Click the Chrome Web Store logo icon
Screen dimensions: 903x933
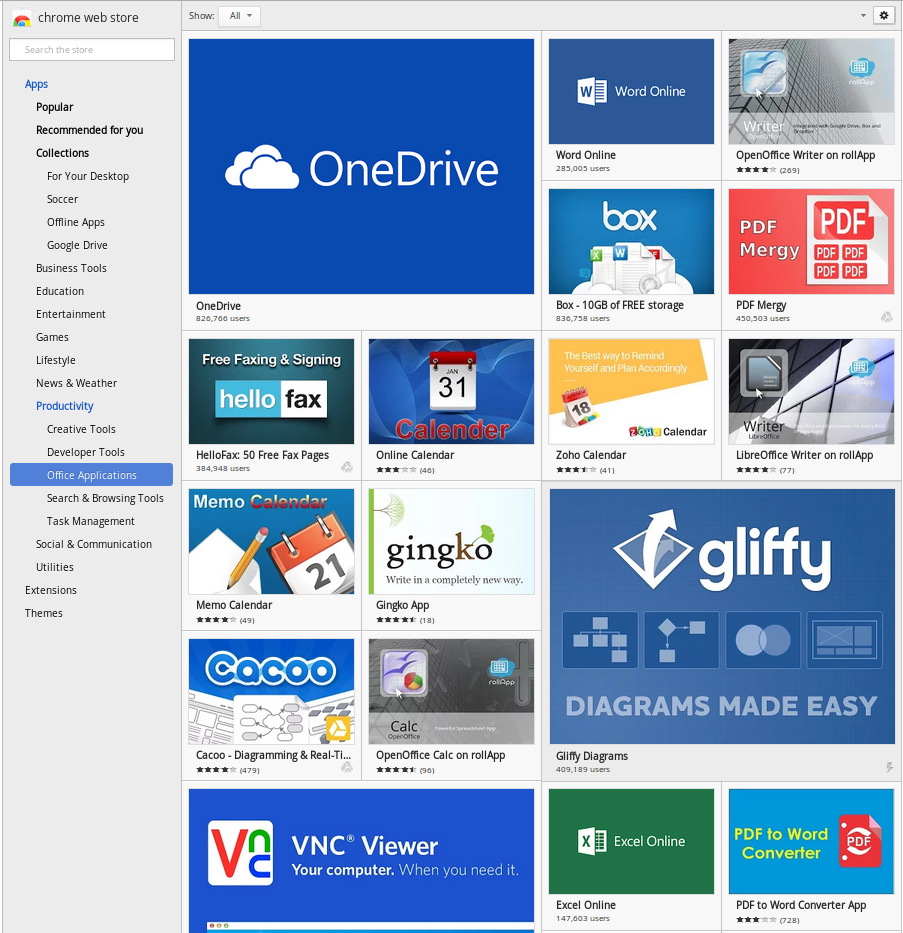[21, 18]
